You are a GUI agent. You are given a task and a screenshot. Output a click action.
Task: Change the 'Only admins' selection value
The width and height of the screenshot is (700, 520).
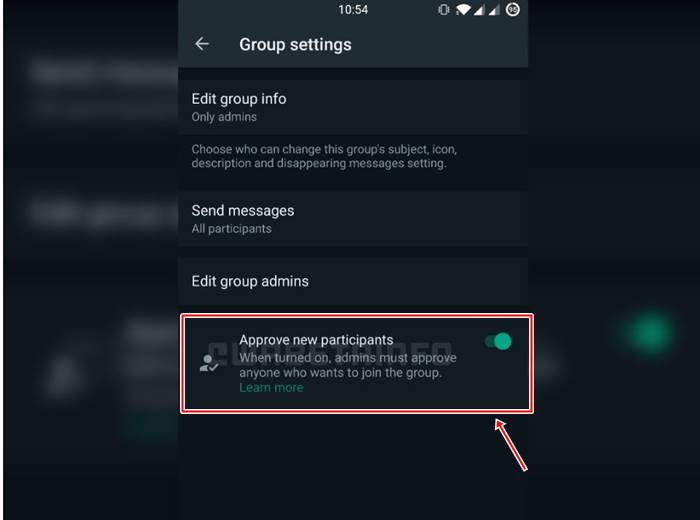(224, 117)
